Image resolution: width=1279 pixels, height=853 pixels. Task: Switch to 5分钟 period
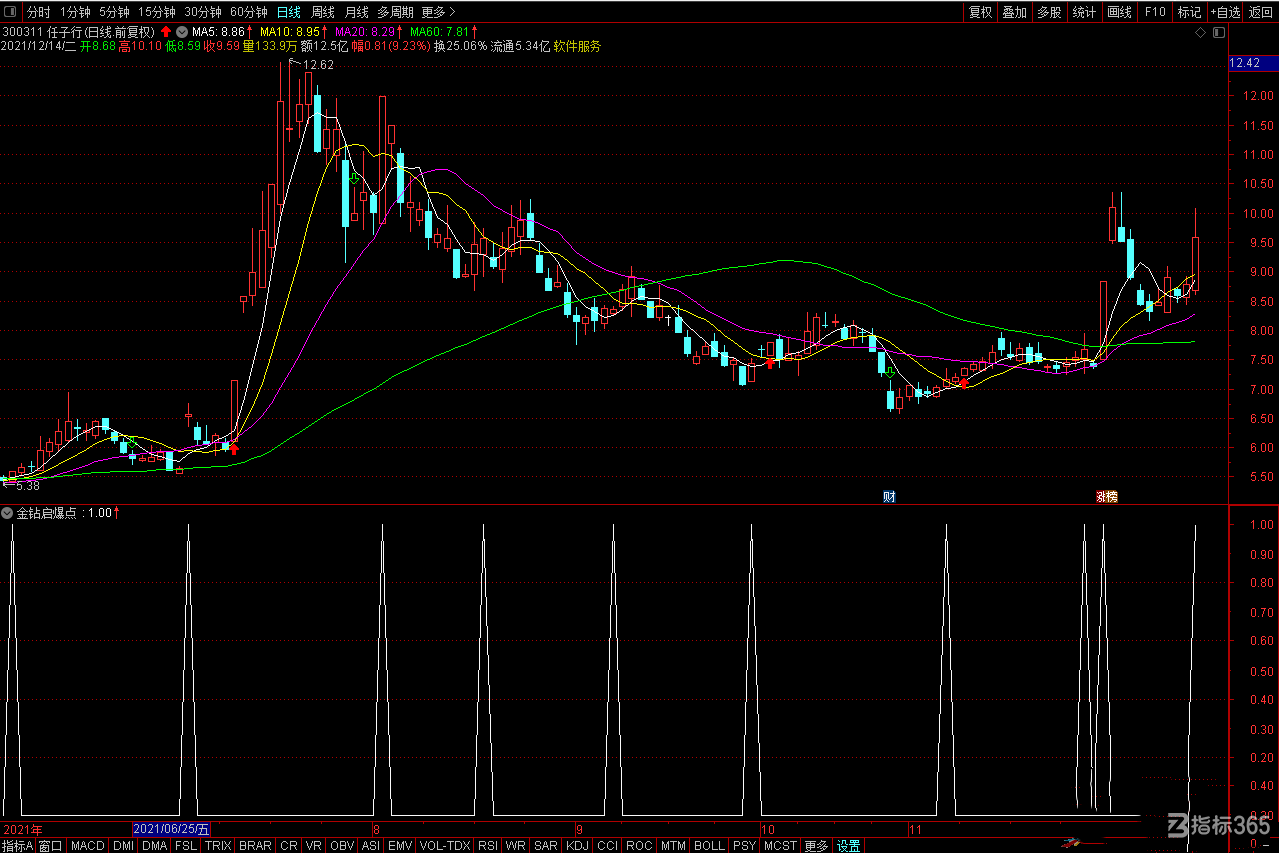point(114,12)
